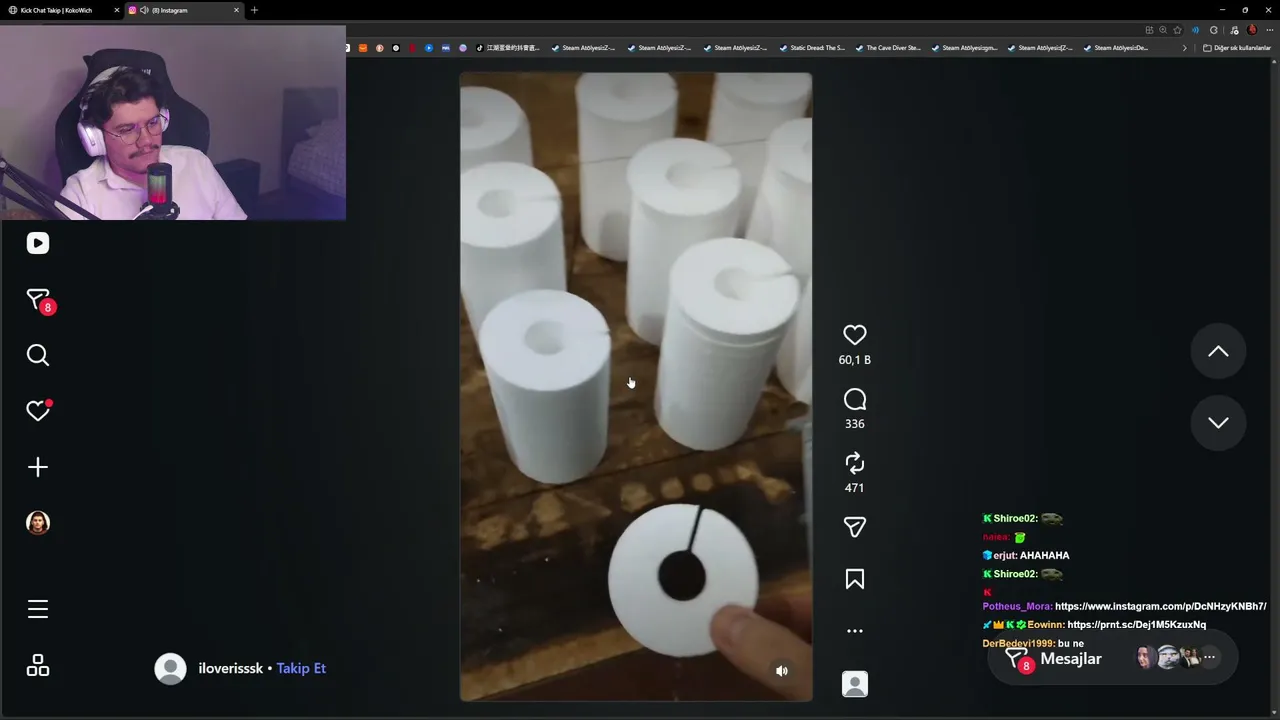Open the Static Dread bookmark
Image resolution: width=1280 pixels, height=720 pixels.
812,48
